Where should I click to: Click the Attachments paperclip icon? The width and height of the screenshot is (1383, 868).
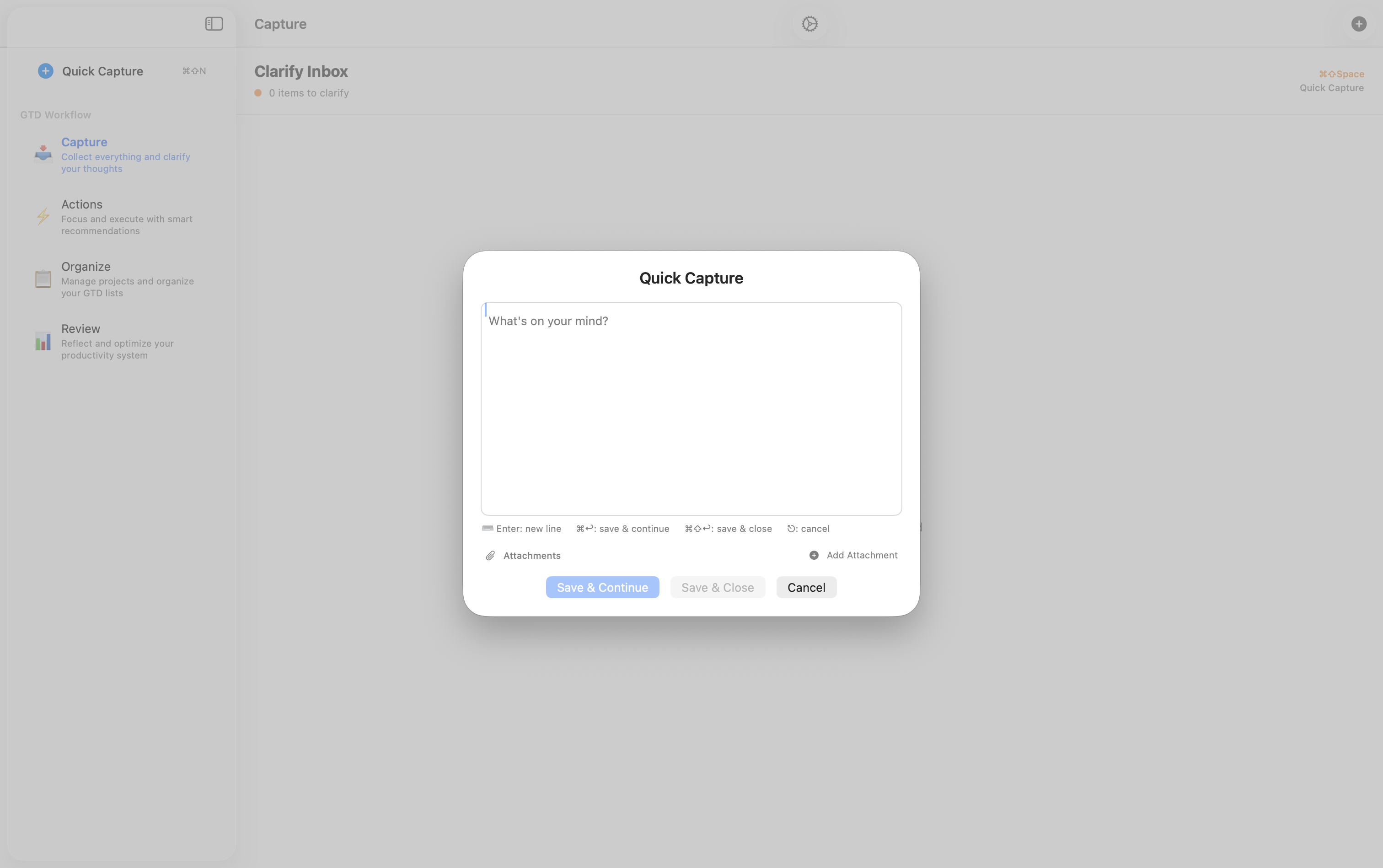pyautogui.click(x=490, y=555)
